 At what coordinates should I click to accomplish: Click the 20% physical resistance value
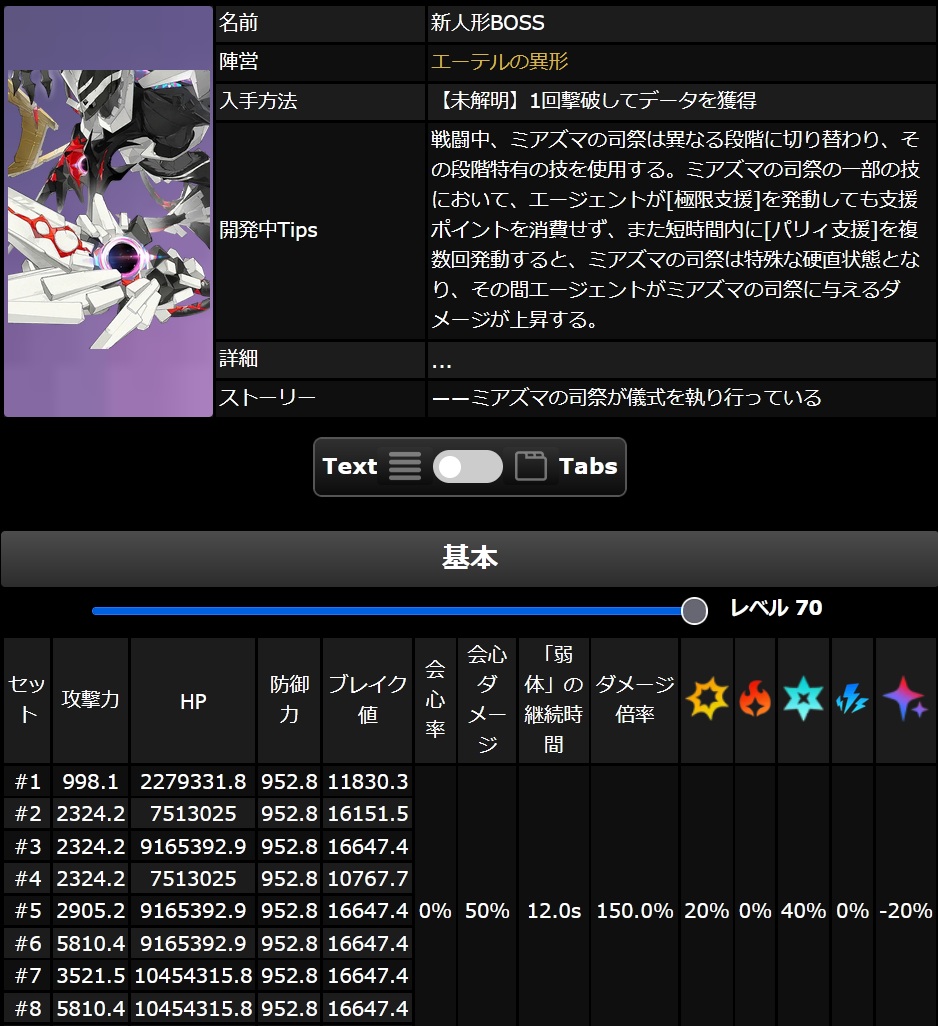(706, 910)
